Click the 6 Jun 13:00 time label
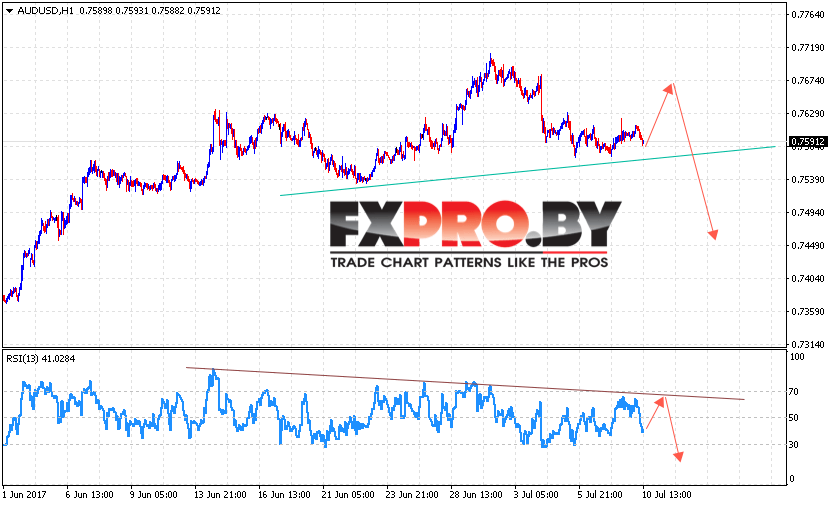829x506 pixels. (x=89, y=495)
